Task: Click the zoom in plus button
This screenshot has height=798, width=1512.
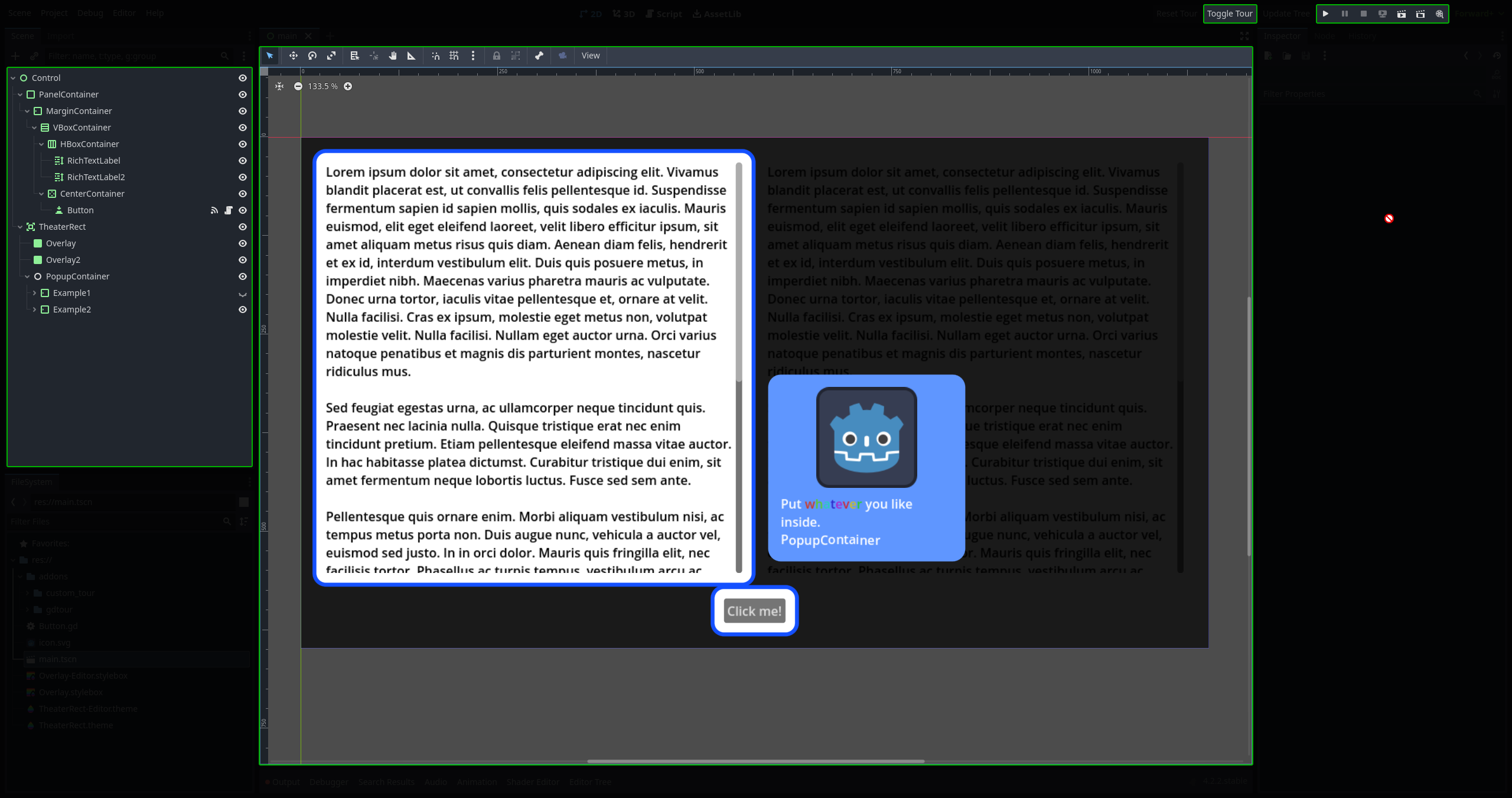Action: (348, 86)
